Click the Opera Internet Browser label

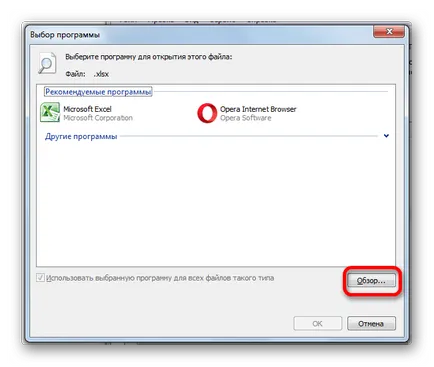pyautogui.click(x=258, y=109)
